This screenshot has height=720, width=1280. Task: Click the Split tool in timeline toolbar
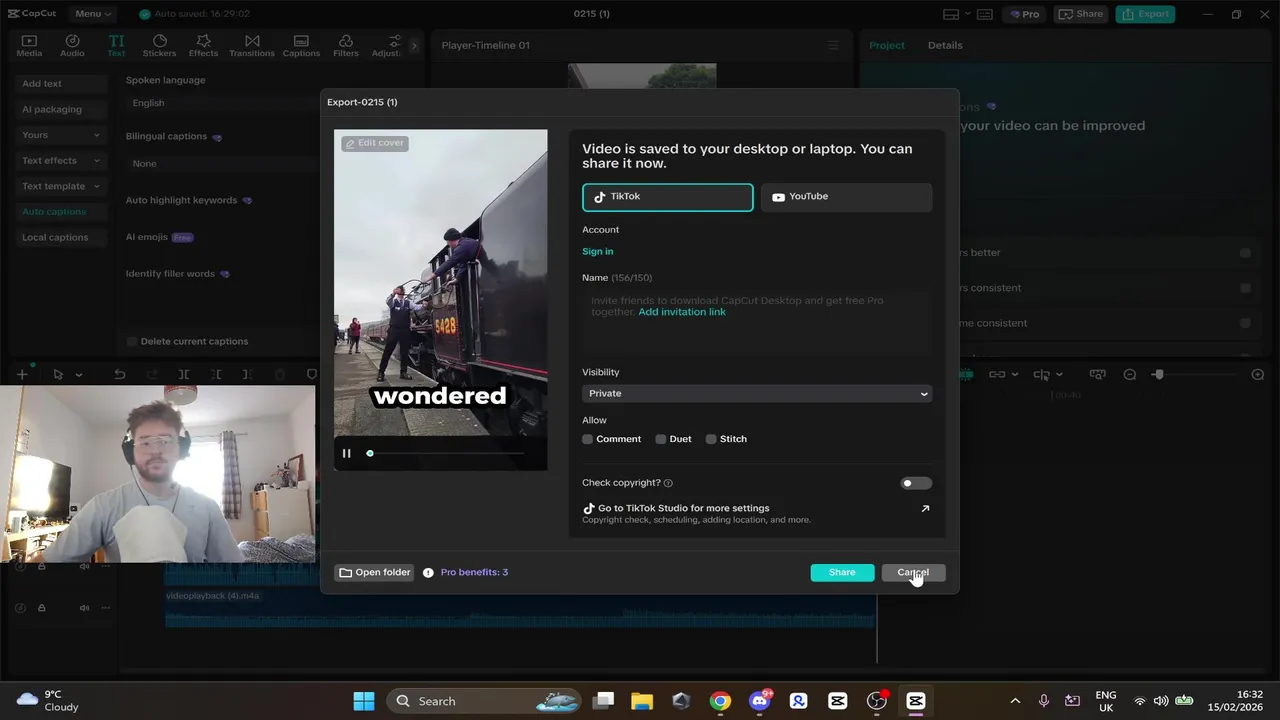click(x=184, y=374)
